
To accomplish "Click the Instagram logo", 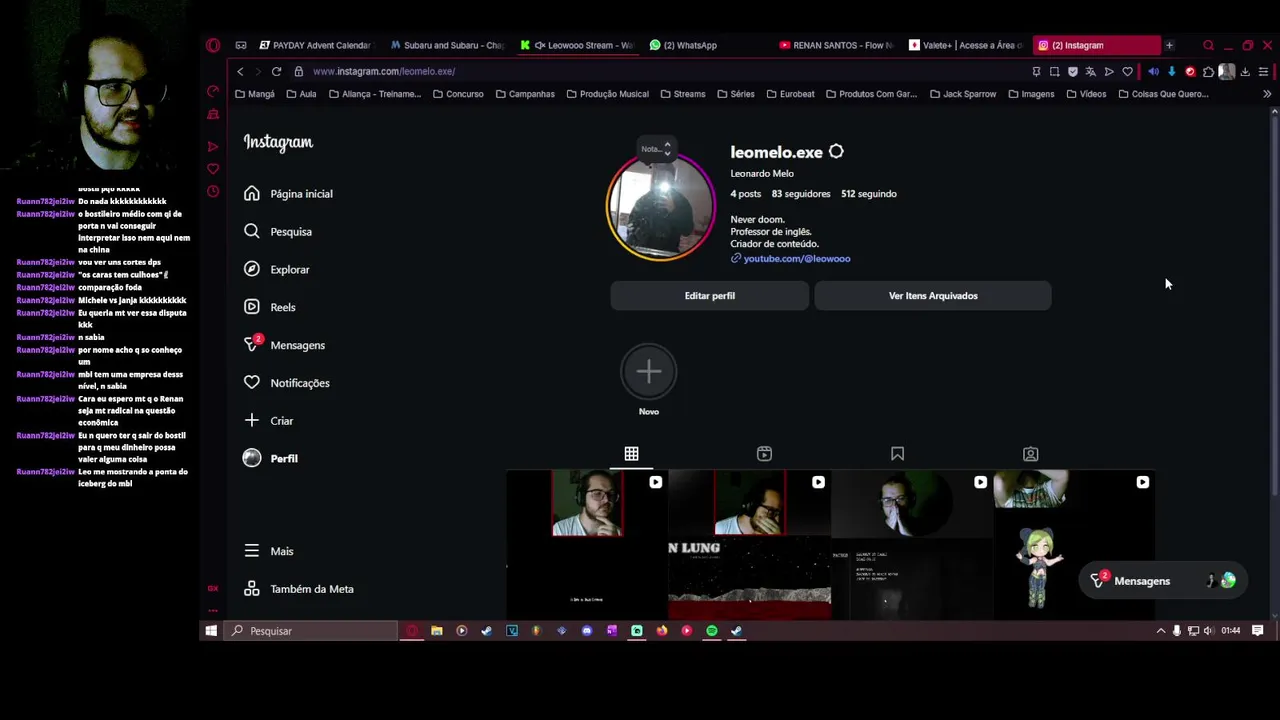I will 278,143.
